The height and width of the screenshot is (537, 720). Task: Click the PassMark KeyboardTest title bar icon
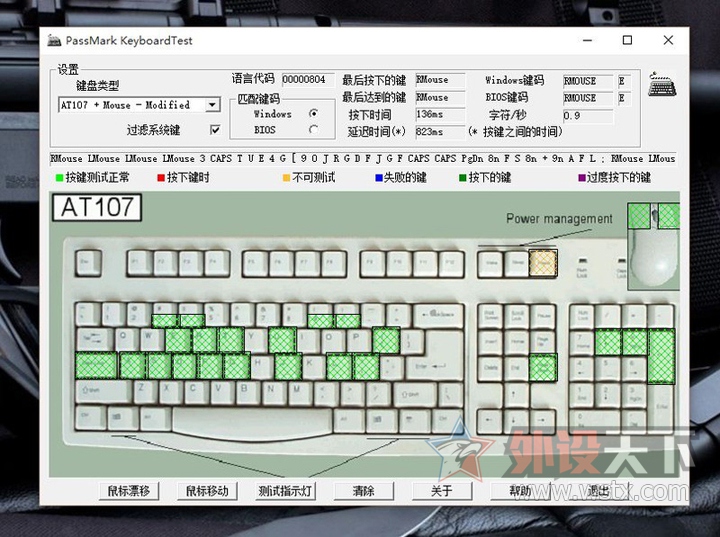click(54, 41)
